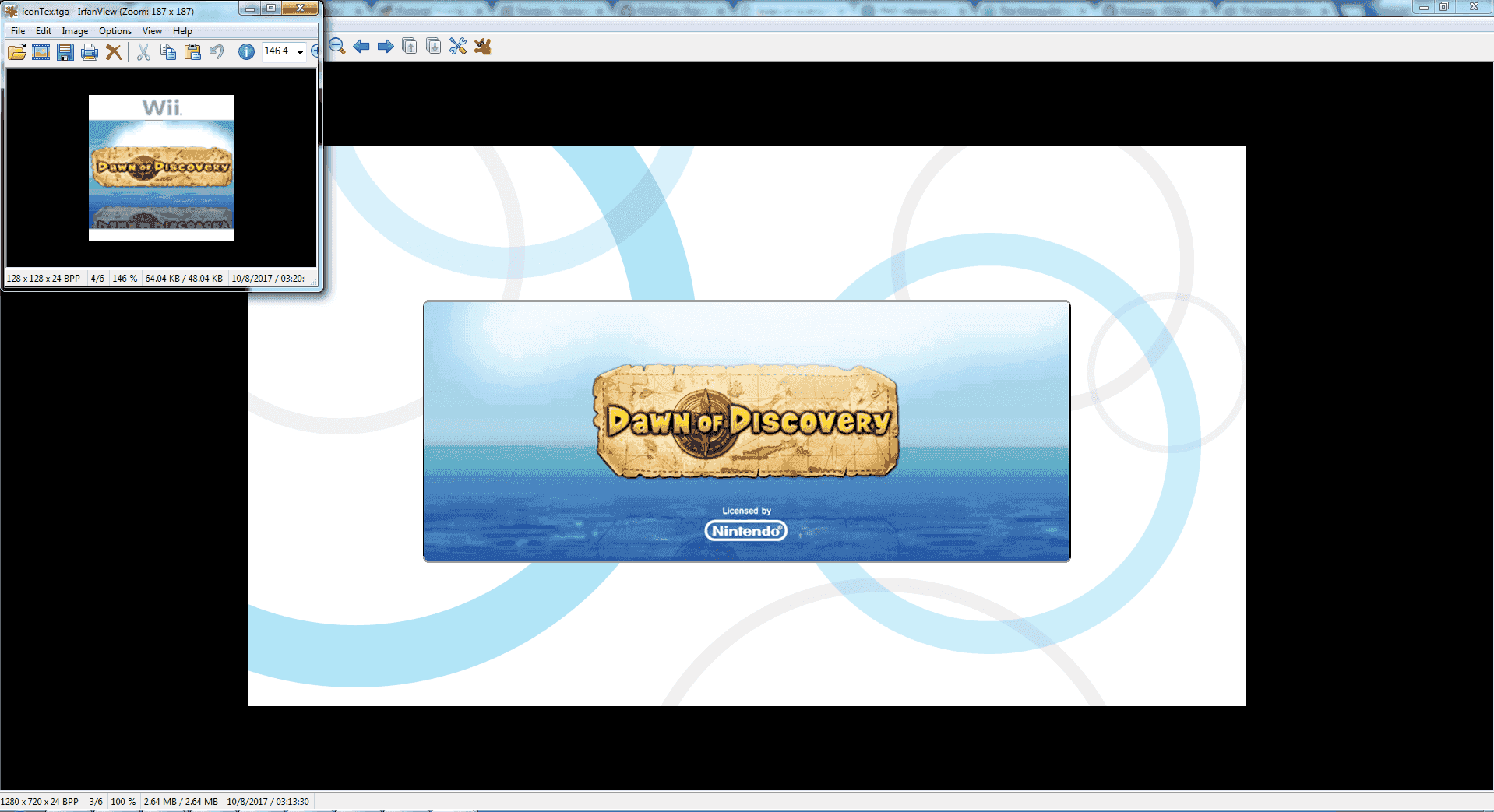1494x812 pixels.
Task: Show previous page in background window toolbar
Action: (410, 47)
